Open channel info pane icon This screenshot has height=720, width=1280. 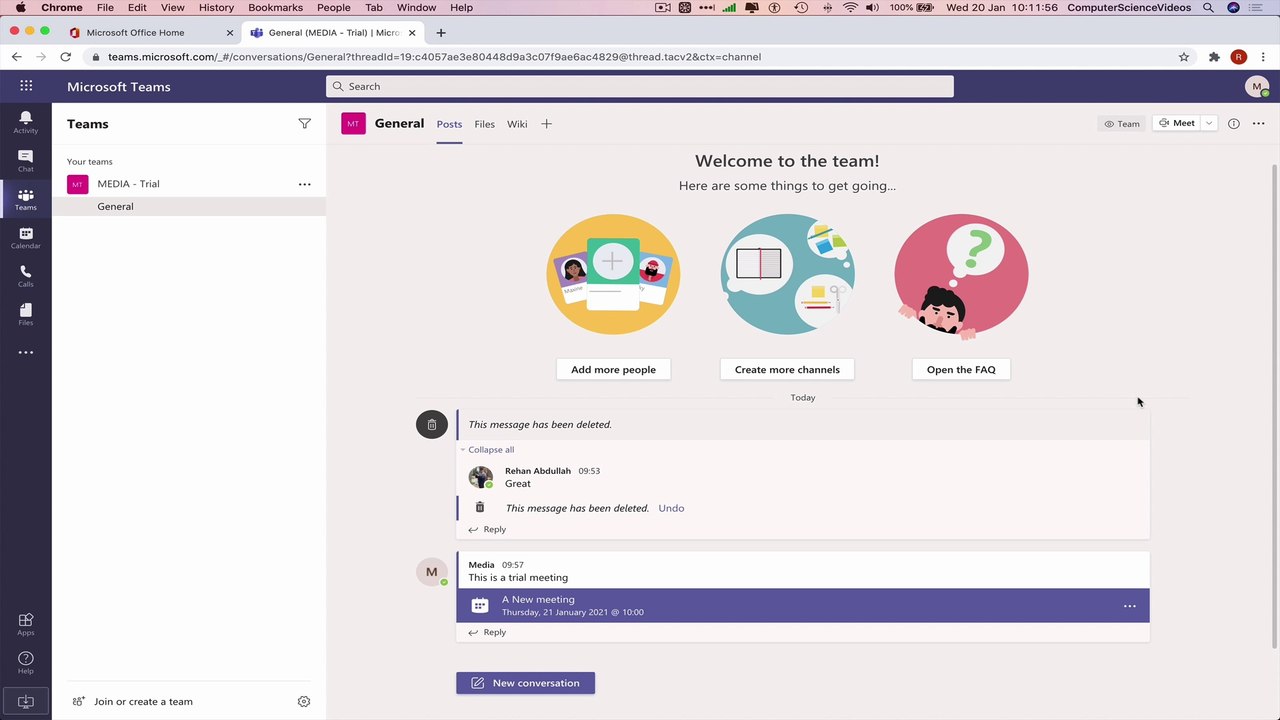pos(1233,123)
